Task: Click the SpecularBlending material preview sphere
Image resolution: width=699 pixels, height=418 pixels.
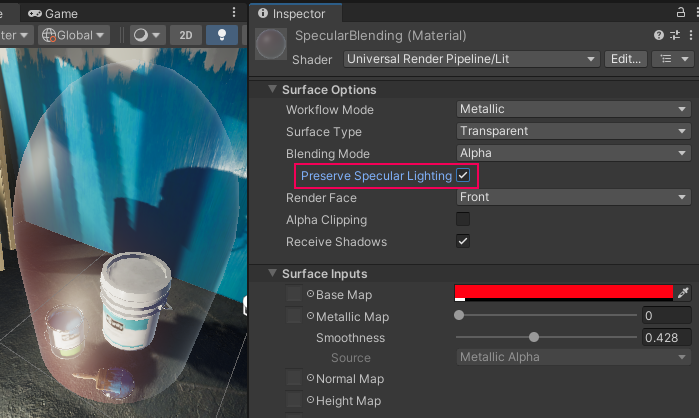Action: tap(271, 46)
